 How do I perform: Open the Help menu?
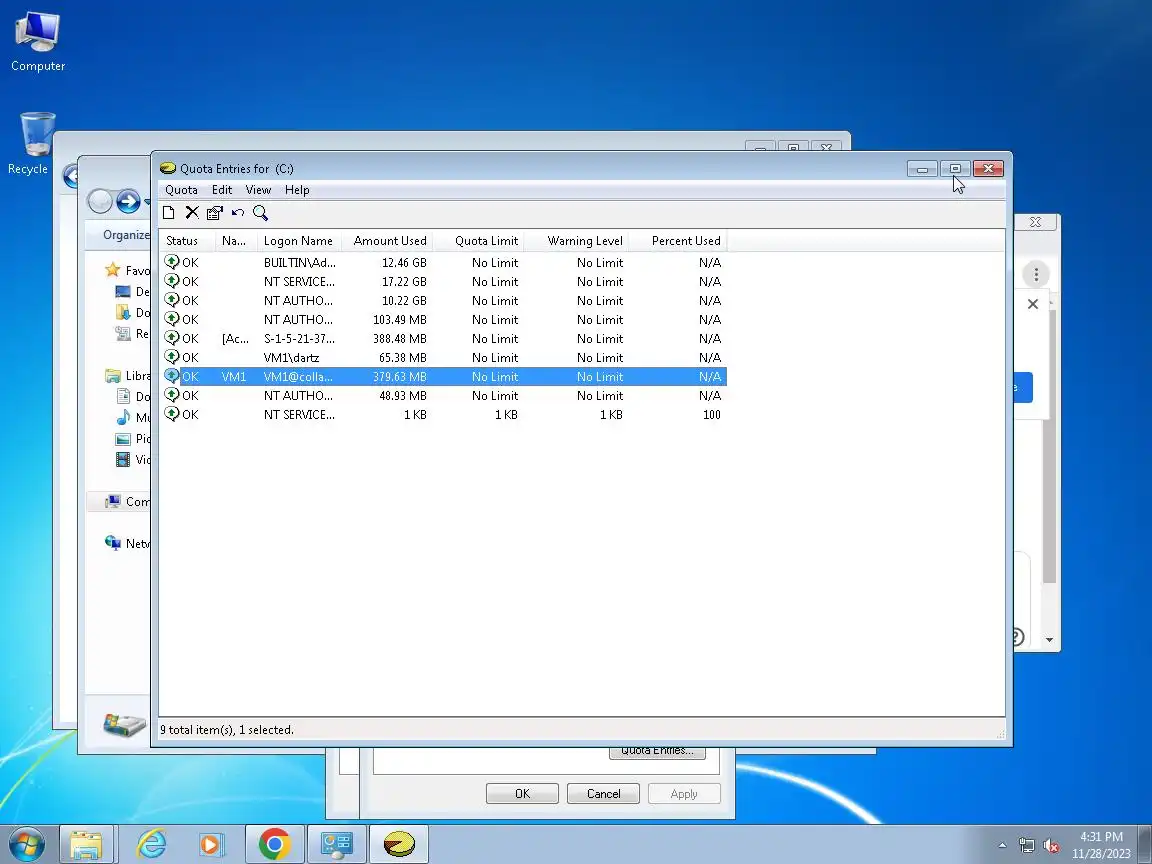[x=297, y=190]
